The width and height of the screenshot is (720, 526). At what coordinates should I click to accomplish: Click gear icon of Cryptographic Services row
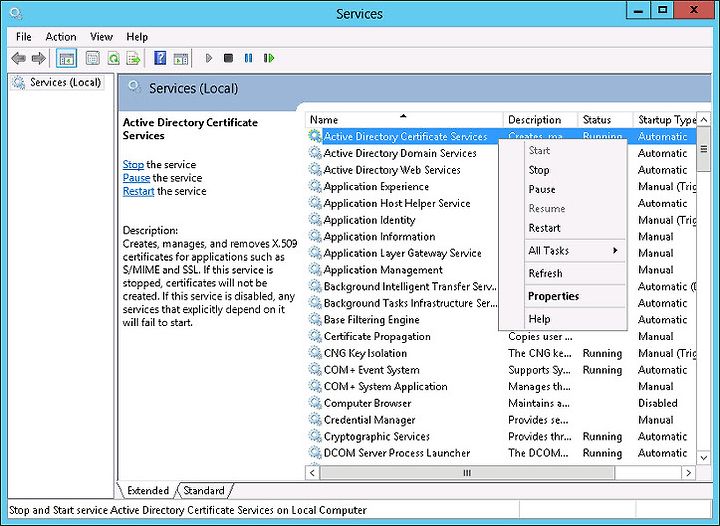click(x=315, y=436)
